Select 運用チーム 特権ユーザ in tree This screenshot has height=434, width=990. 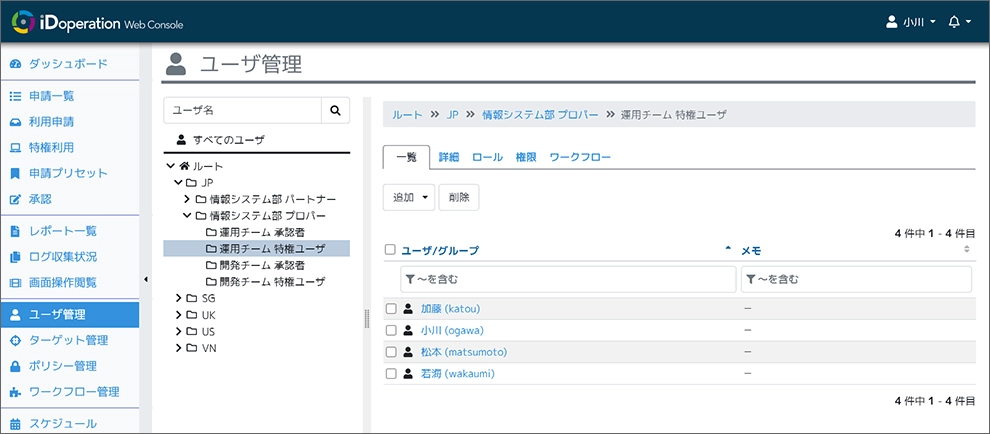[x=256, y=248]
